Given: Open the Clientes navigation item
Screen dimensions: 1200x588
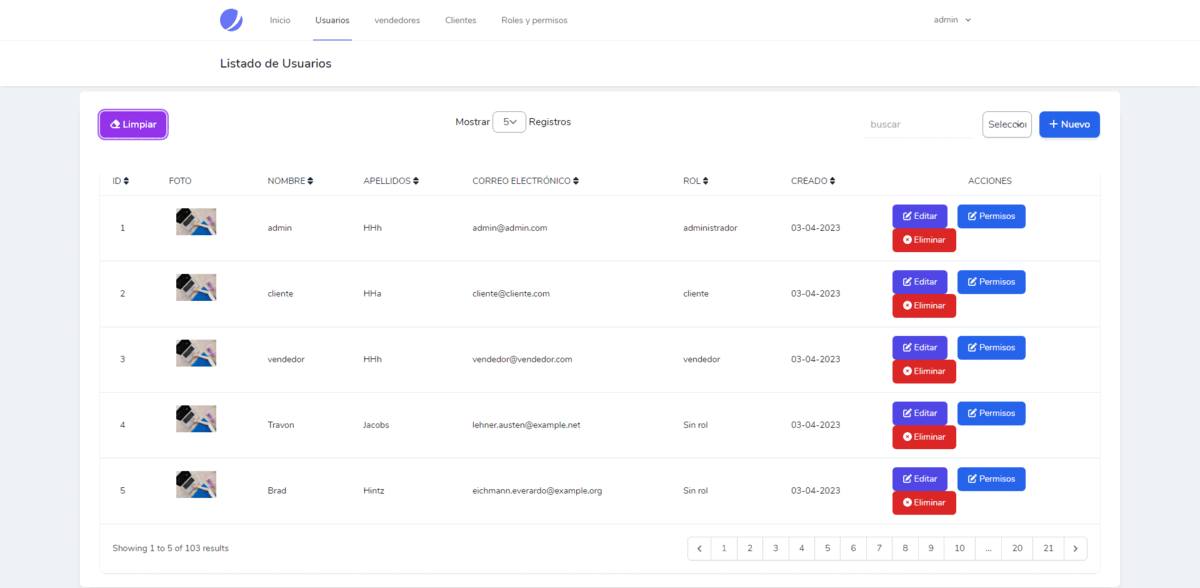Looking at the screenshot, I should click(x=461, y=20).
